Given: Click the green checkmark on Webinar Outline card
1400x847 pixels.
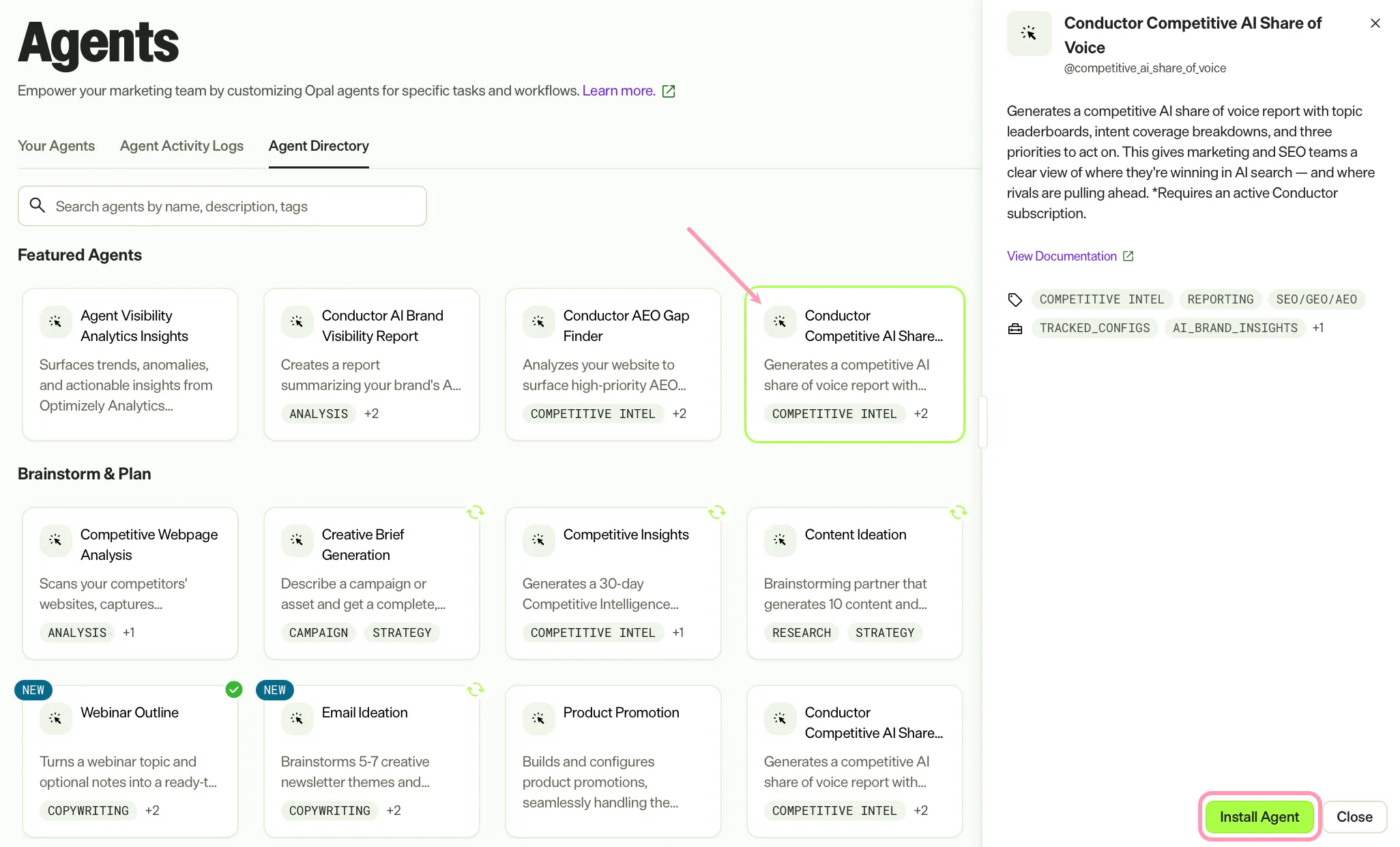Looking at the screenshot, I should [x=234, y=689].
